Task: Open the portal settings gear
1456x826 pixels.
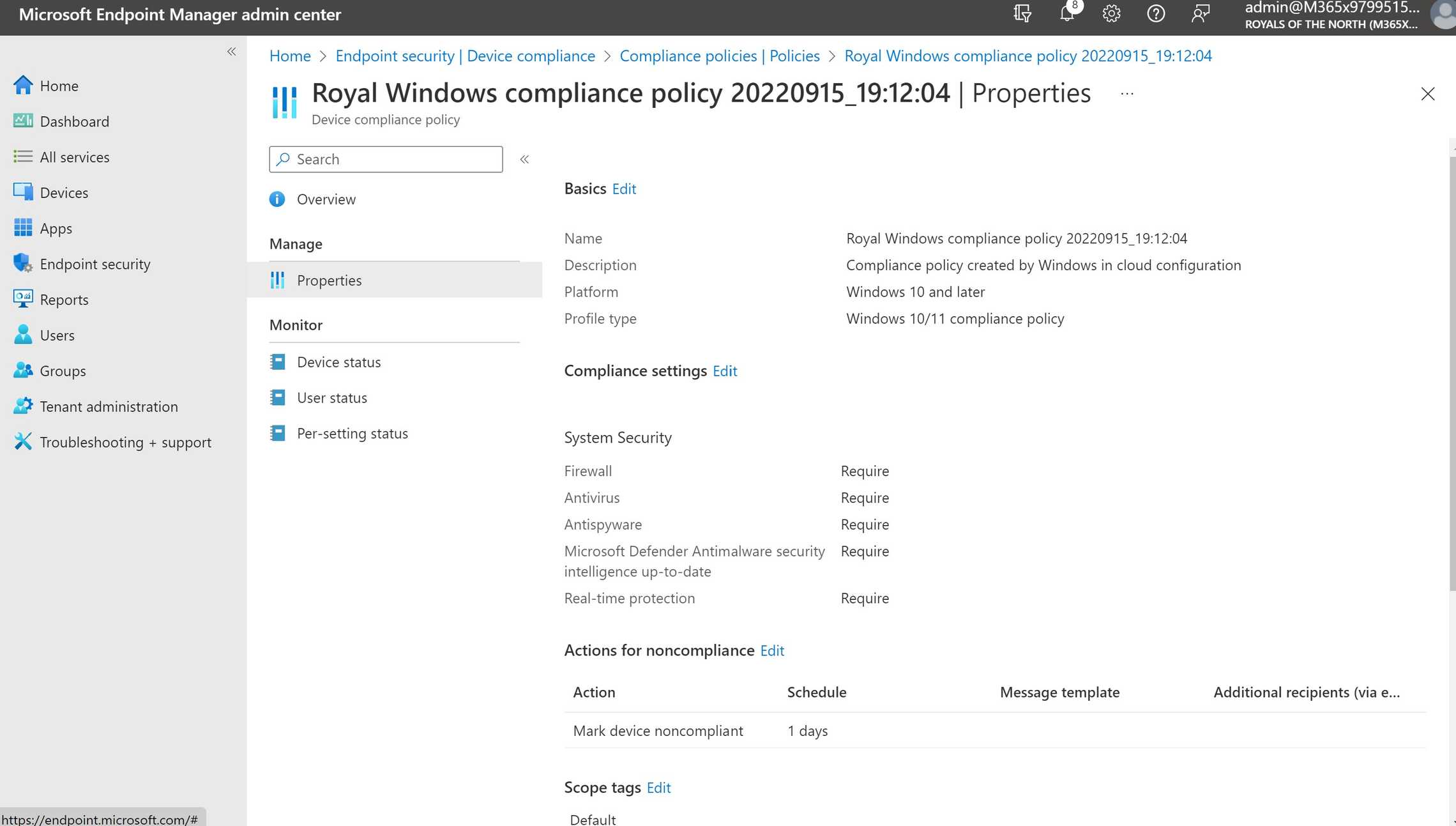Action: 1111,13
